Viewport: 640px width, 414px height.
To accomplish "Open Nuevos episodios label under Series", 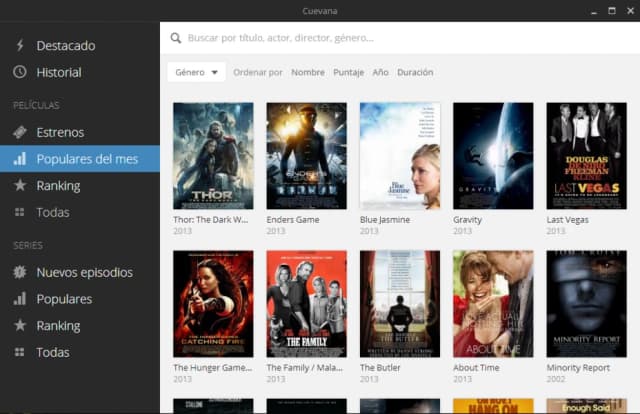I will coord(84,272).
